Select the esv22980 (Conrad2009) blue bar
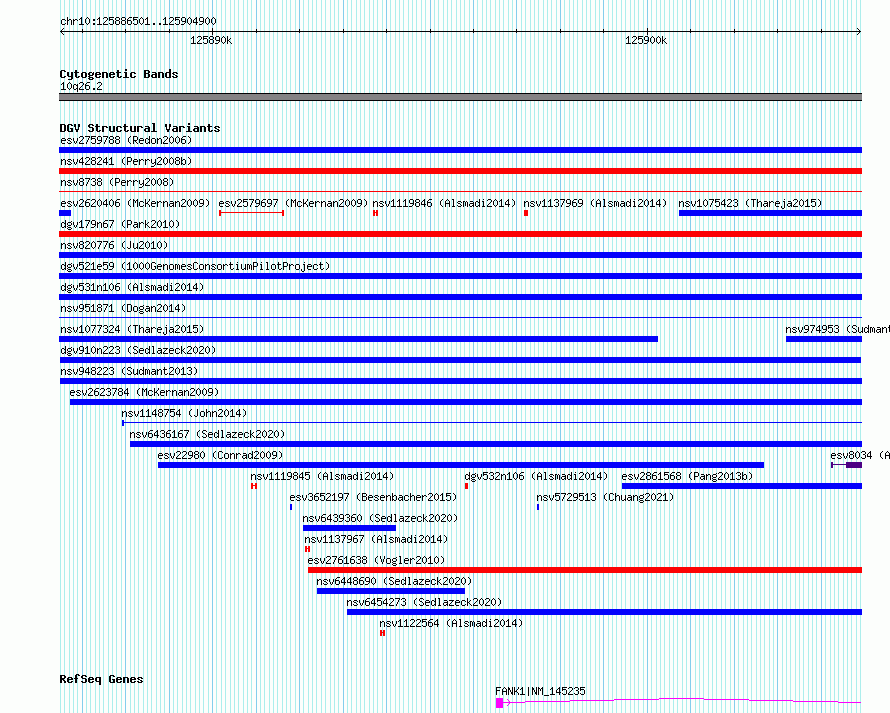This screenshot has width=890, height=713. pyautogui.click(x=461, y=465)
